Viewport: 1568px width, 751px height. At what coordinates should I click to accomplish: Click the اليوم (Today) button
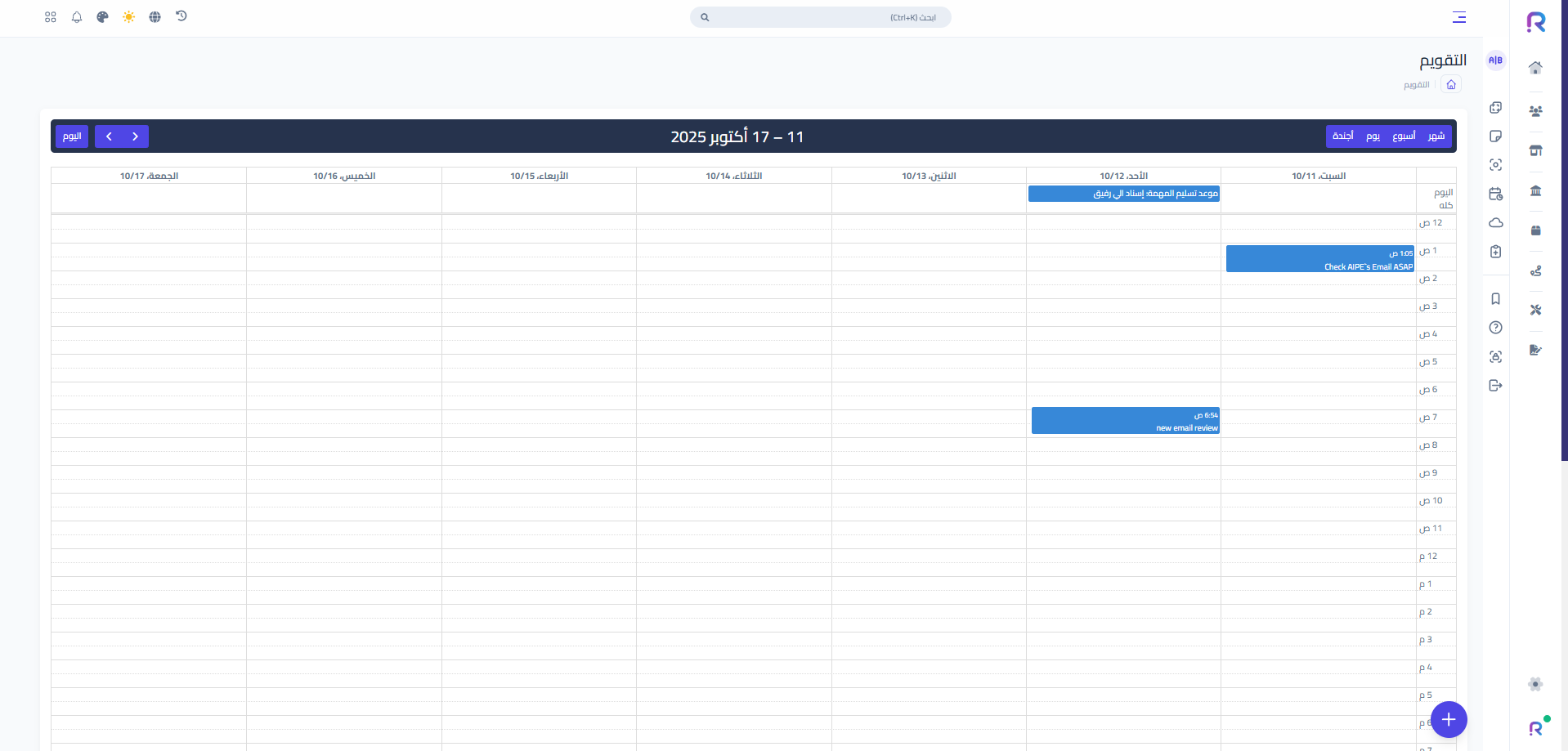71,136
